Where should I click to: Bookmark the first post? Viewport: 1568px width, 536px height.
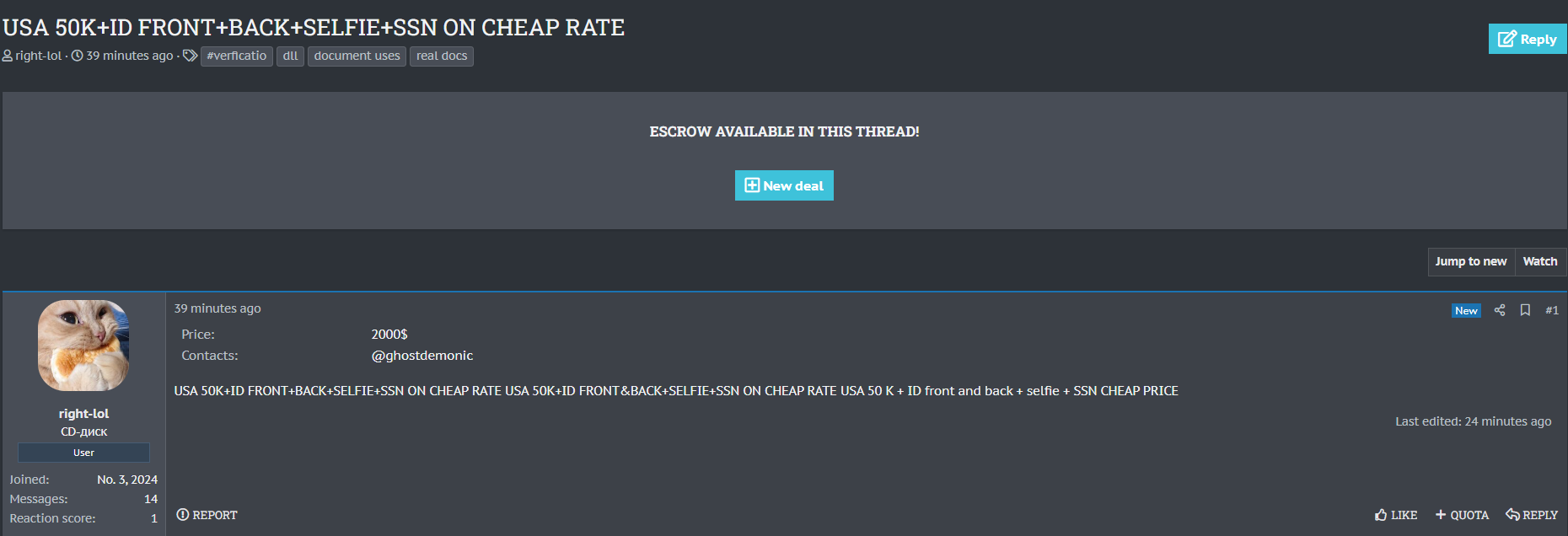click(1525, 310)
